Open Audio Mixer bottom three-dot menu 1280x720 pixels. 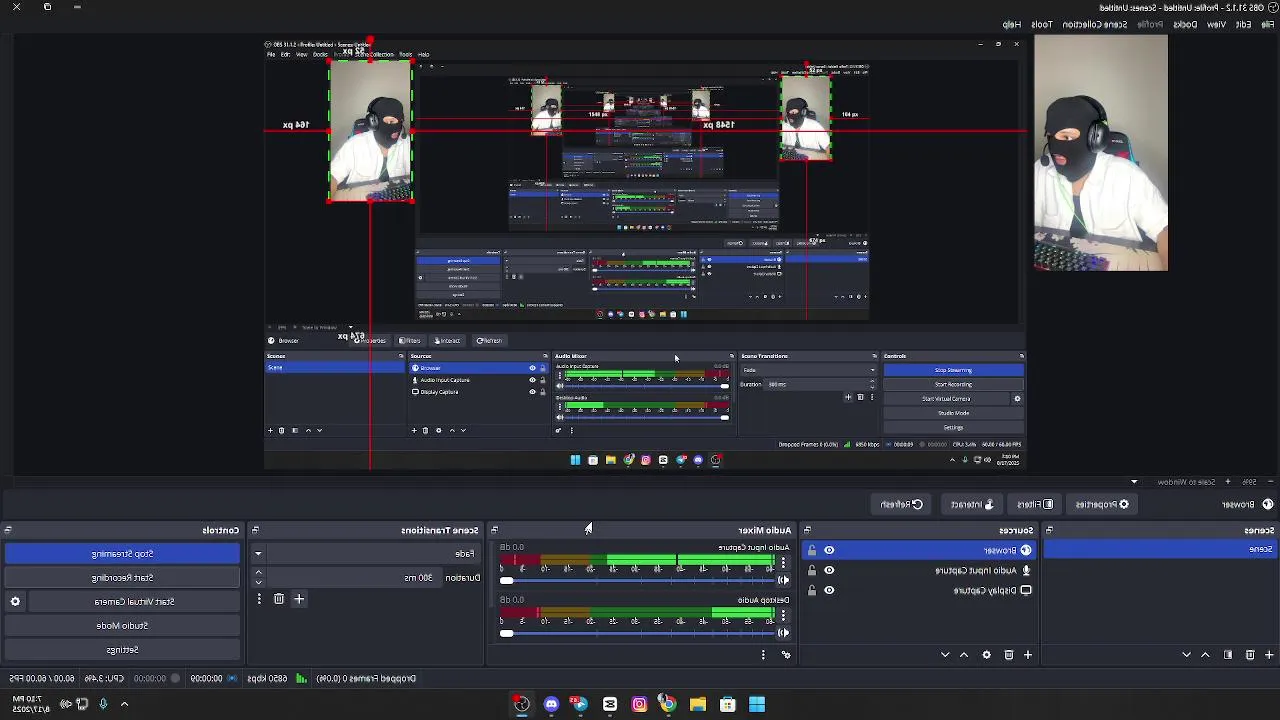click(x=763, y=655)
